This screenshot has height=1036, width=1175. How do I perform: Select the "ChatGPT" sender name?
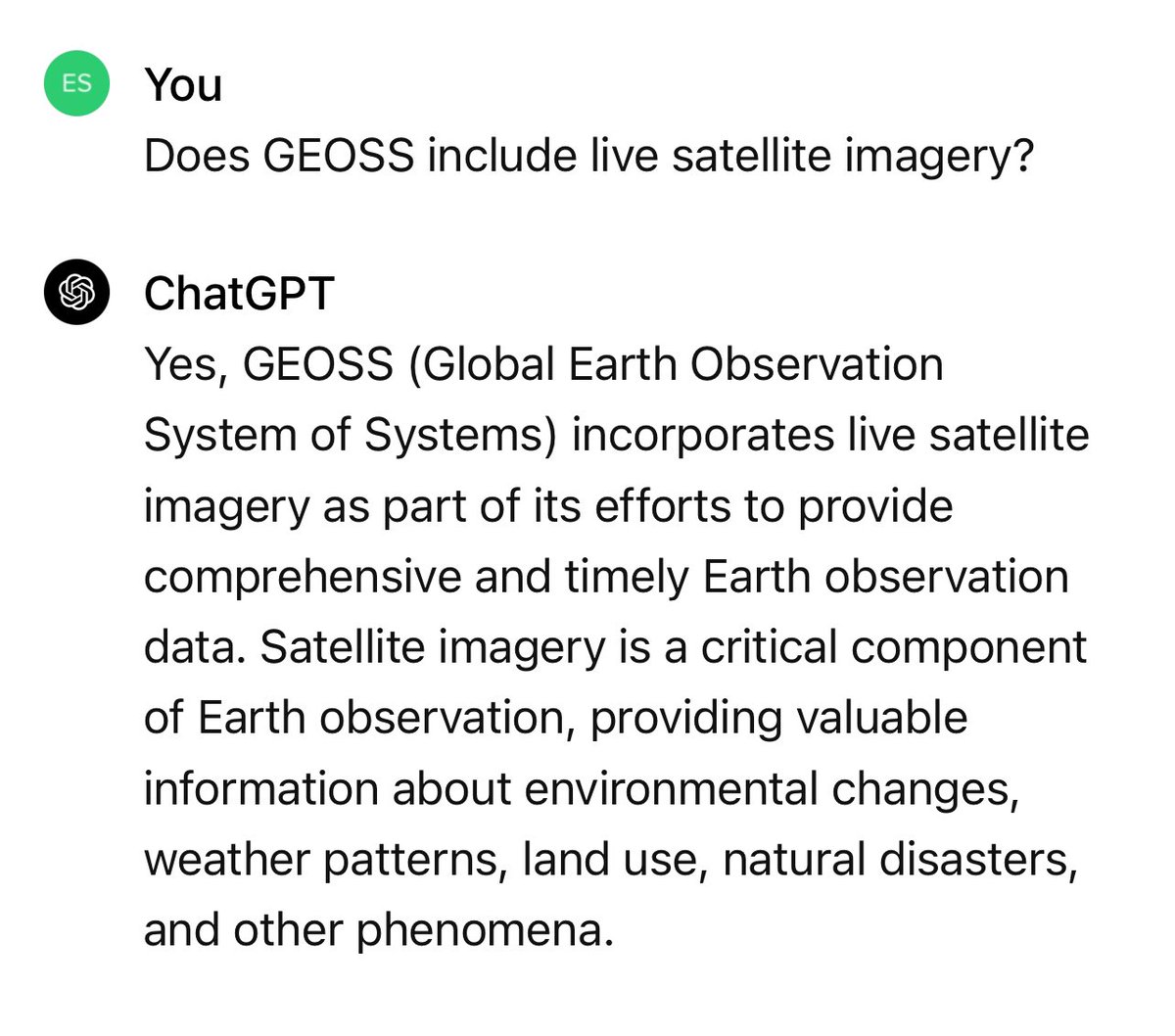[239, 293]
